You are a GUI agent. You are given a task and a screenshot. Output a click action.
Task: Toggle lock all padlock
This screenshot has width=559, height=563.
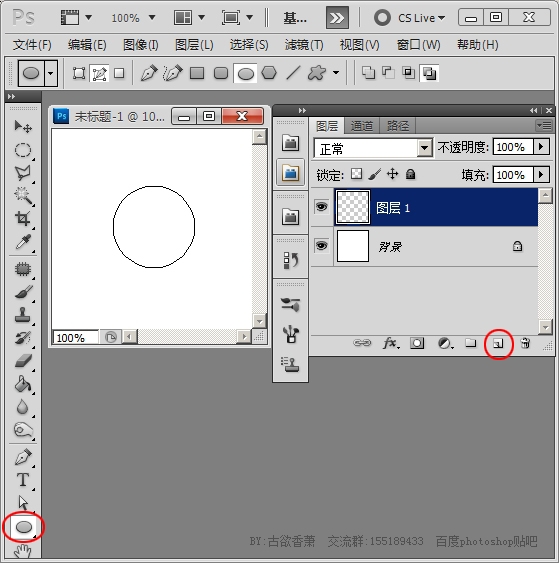tap(410, 174)
